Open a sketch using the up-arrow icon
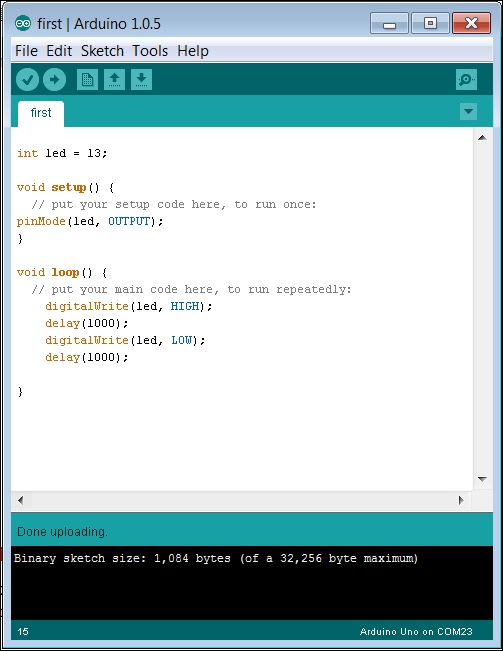 115,79
